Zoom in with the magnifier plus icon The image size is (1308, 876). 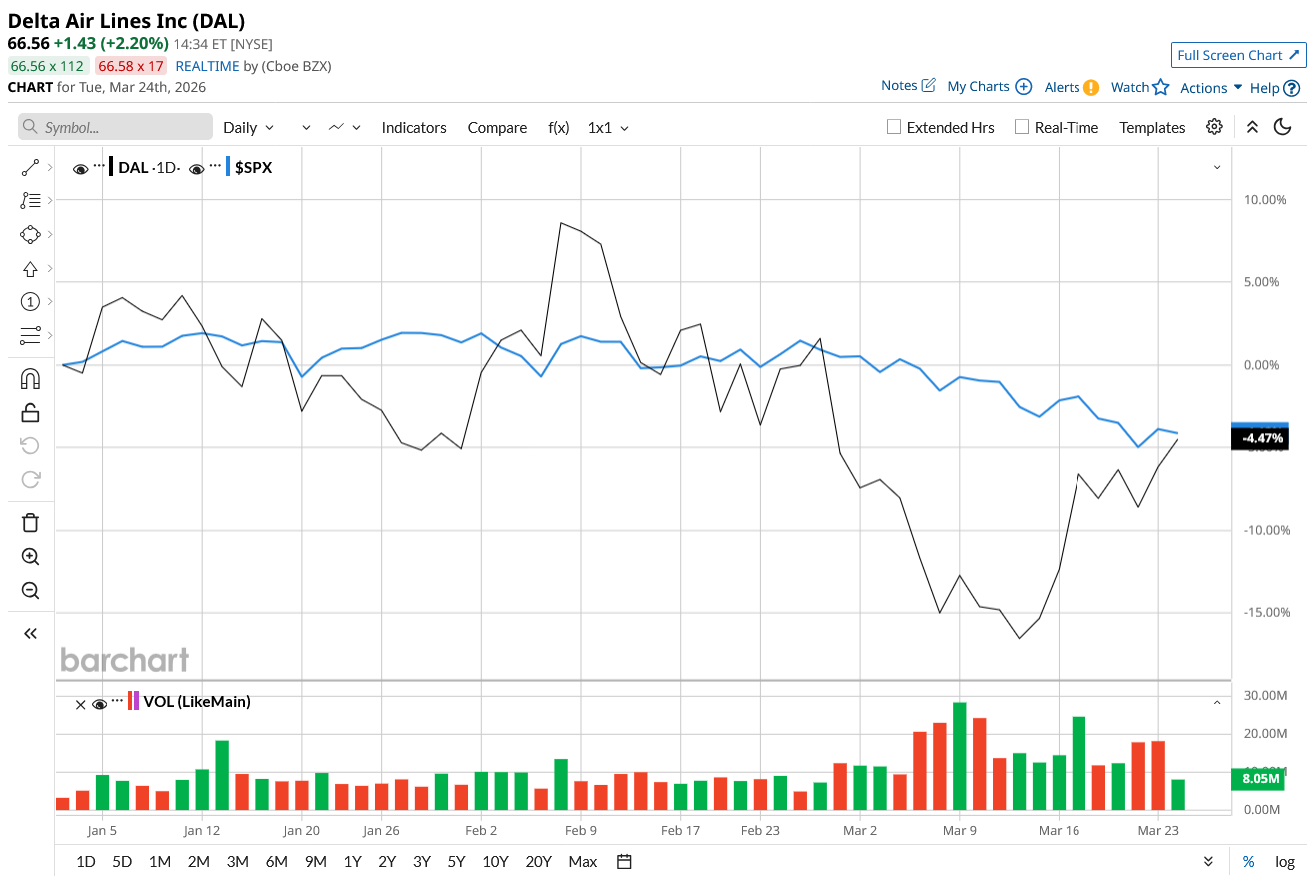coord(30,557)
